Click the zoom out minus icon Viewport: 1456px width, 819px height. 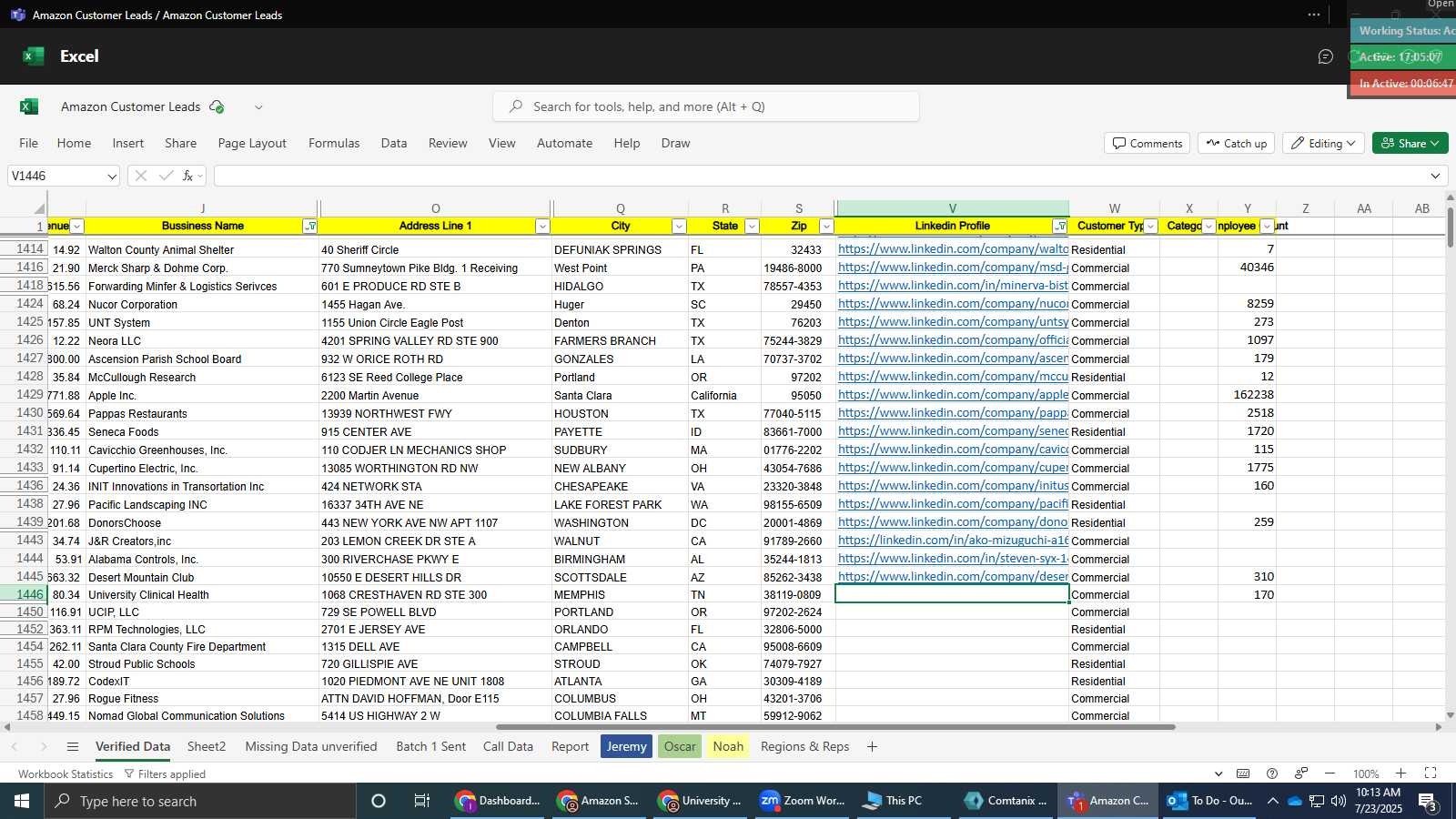(x=1330, y=773)
